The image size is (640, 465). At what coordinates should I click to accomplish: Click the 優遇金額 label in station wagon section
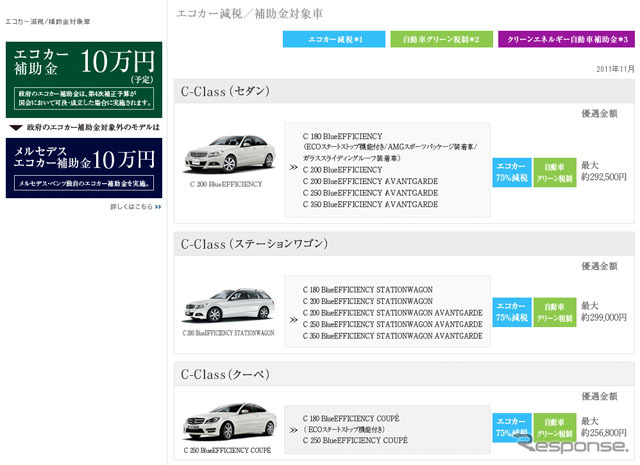pyautogui.click(x=599, y=266)
